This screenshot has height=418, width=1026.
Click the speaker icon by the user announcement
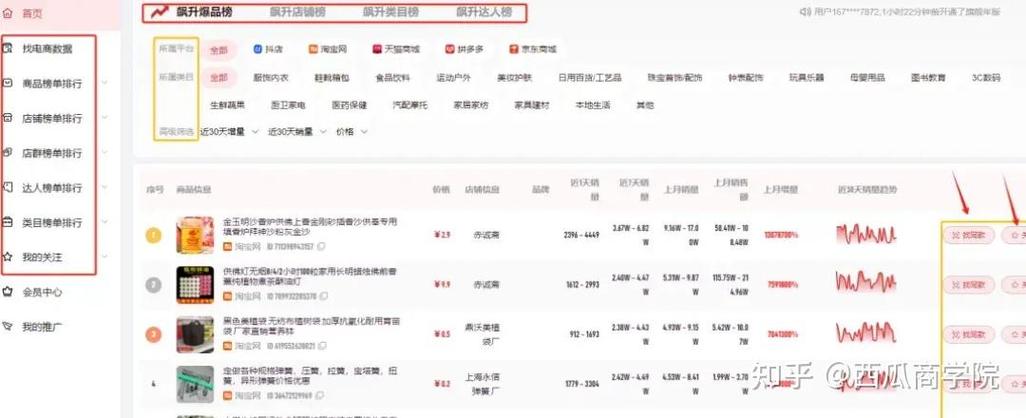point(805,12)
